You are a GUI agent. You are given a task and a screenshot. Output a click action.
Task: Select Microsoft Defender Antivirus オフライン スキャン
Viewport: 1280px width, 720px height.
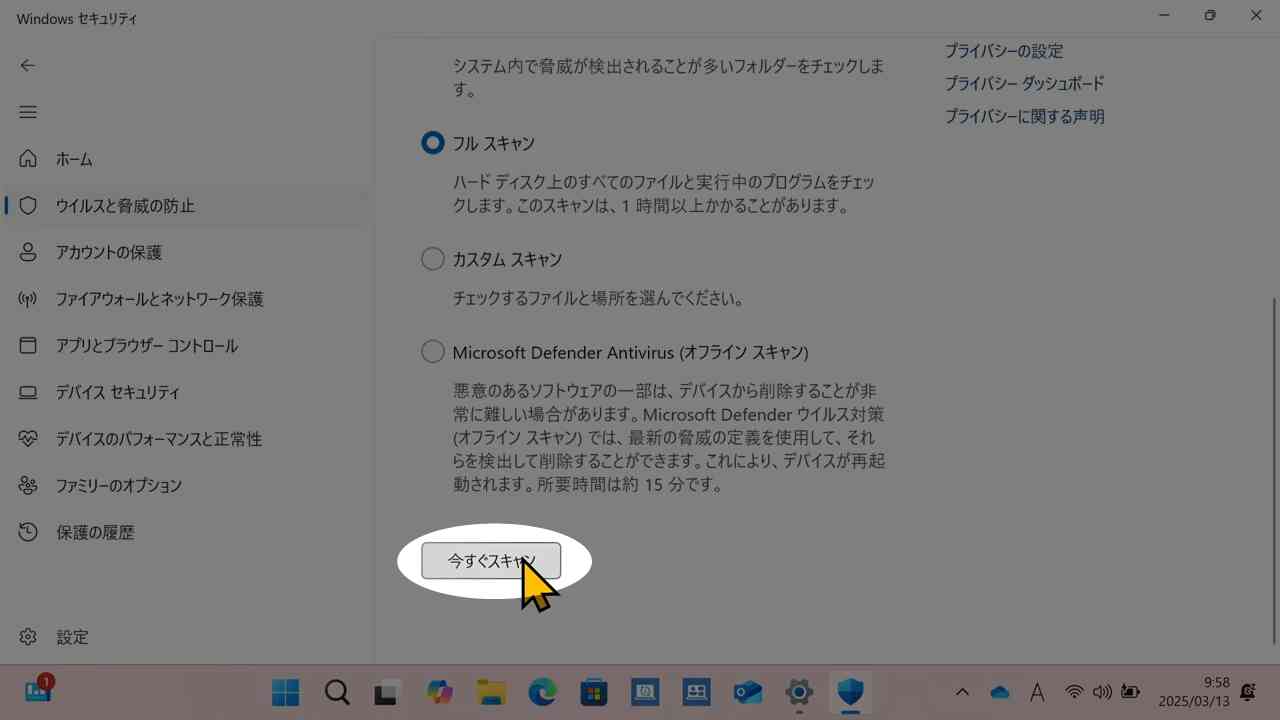pyautogui.click(x=432, y=351)
